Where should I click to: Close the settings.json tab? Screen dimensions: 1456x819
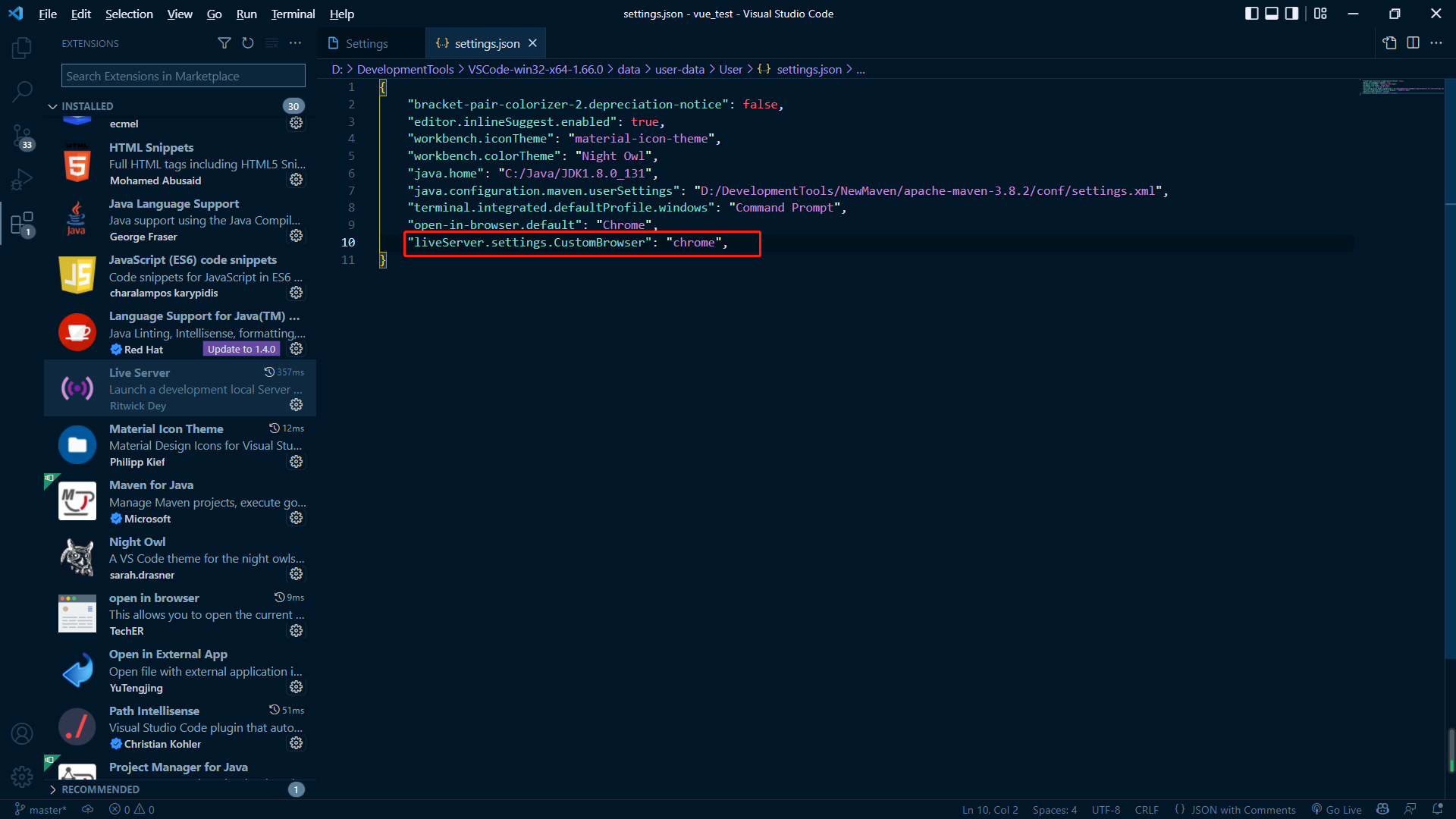[532, 43]
